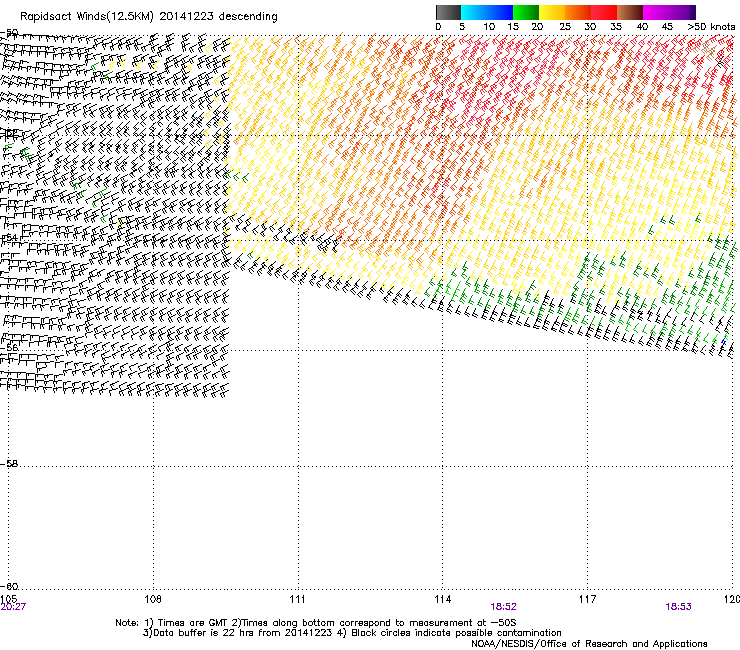The image size is (740, 650).
Task: Click the longitude label 111
Action: point(297,599)
